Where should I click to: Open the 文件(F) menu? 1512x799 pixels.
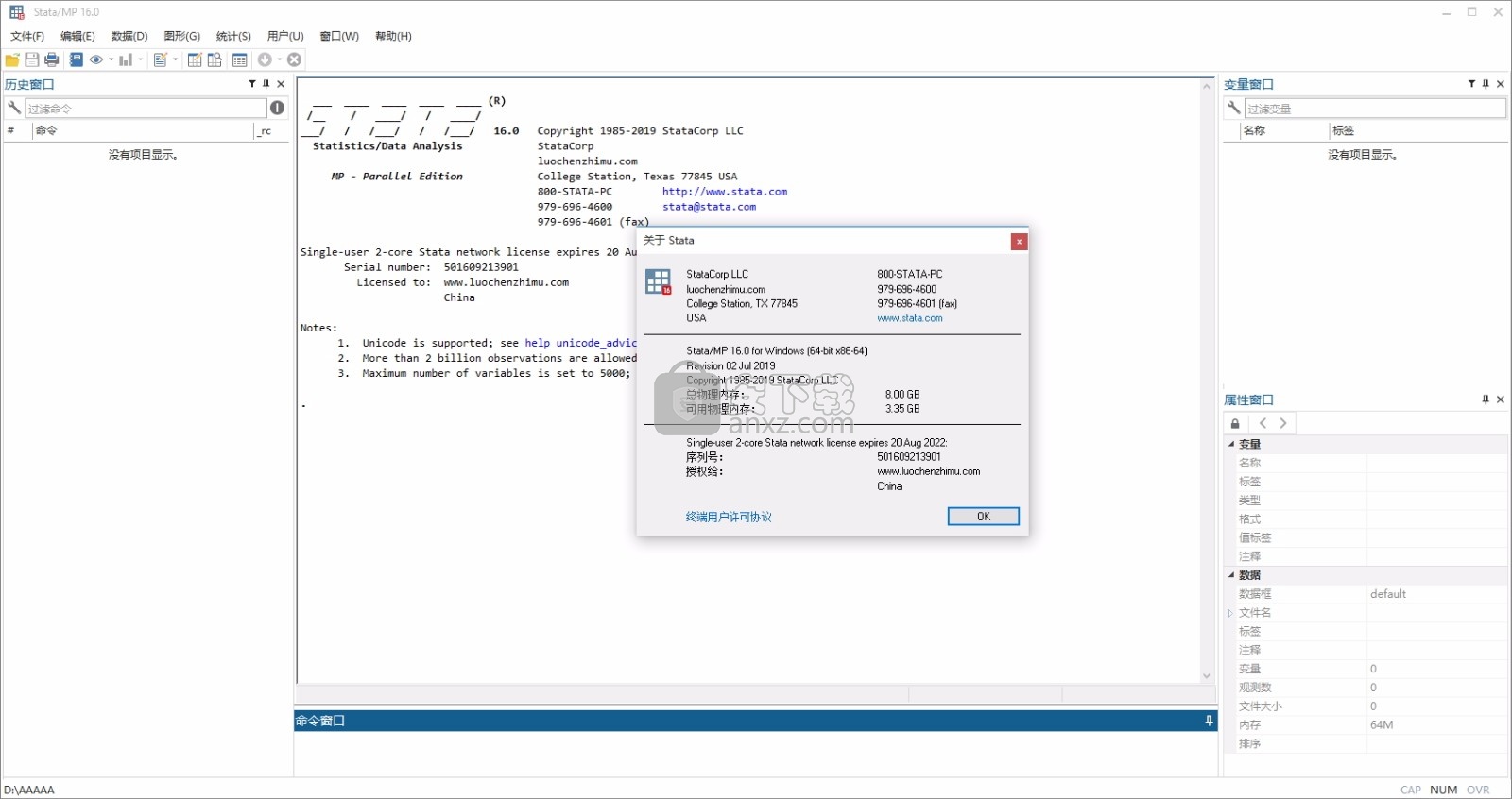point(27,36)
